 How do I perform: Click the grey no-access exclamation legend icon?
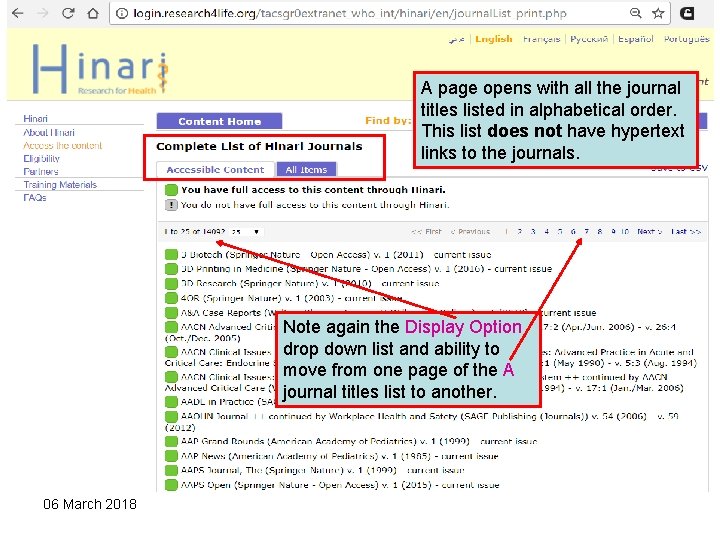[x=171, y=205]
